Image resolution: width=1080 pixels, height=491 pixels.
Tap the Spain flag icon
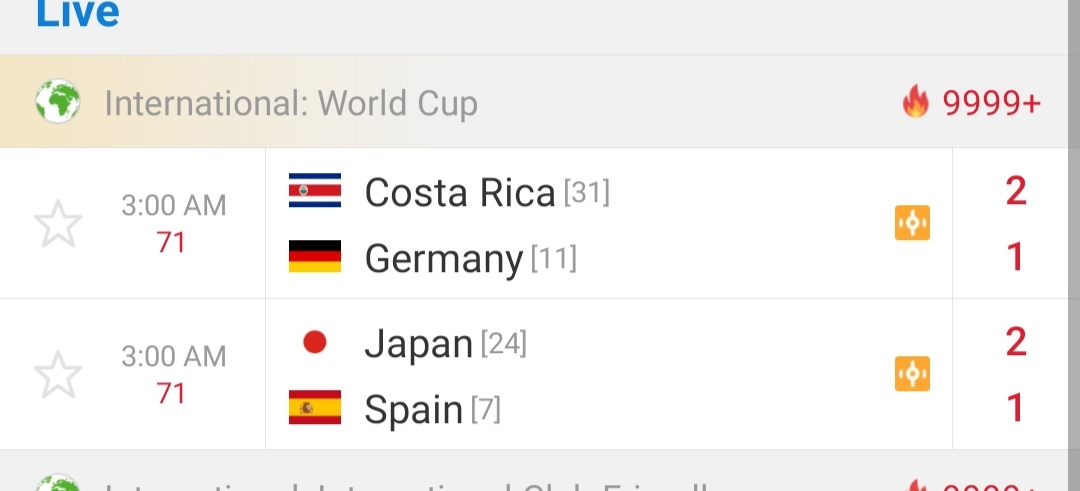click(314, 407)
